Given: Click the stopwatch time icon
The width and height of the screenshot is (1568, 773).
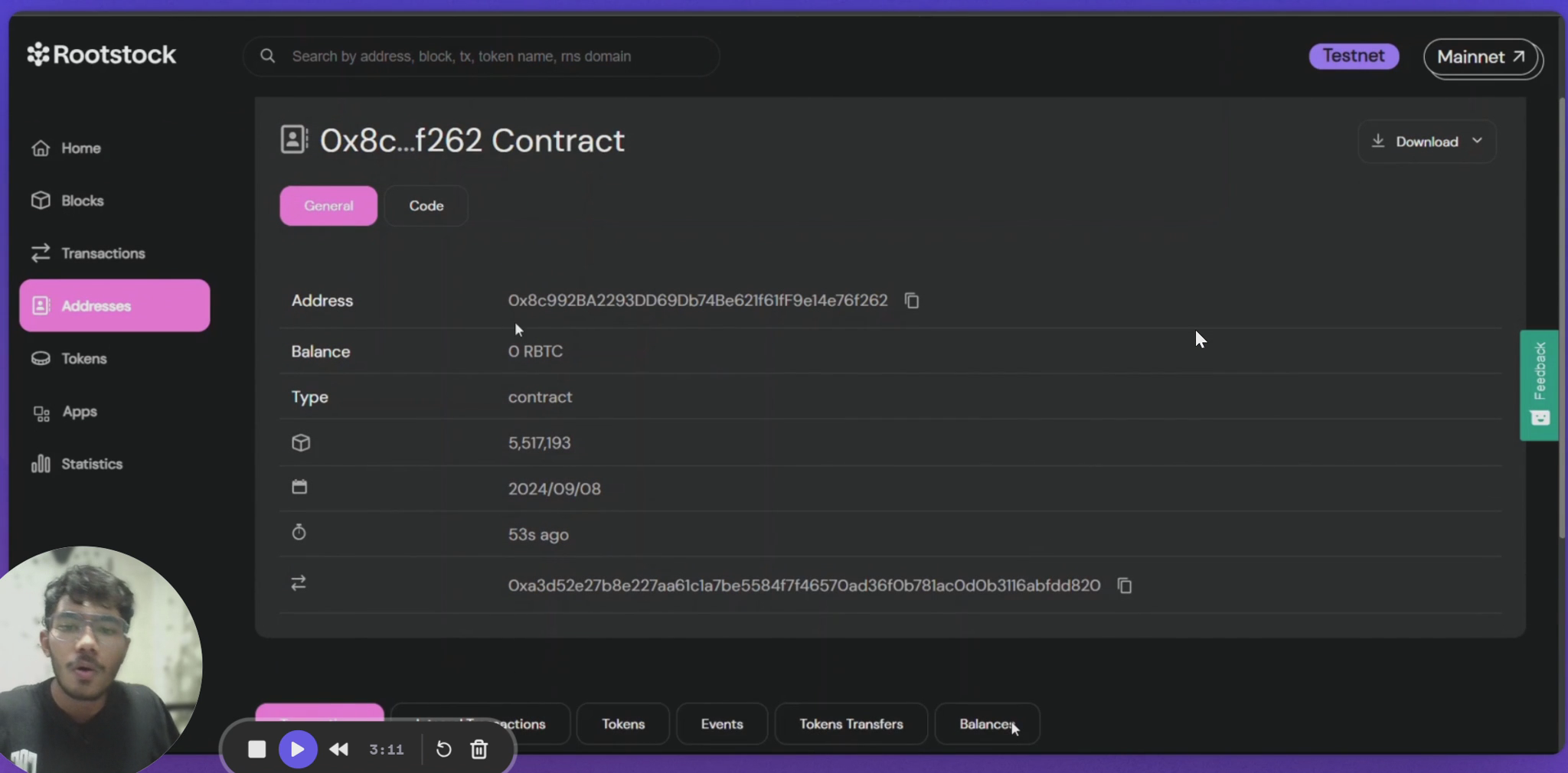Looking at the screenshot, I should point(299,532).
